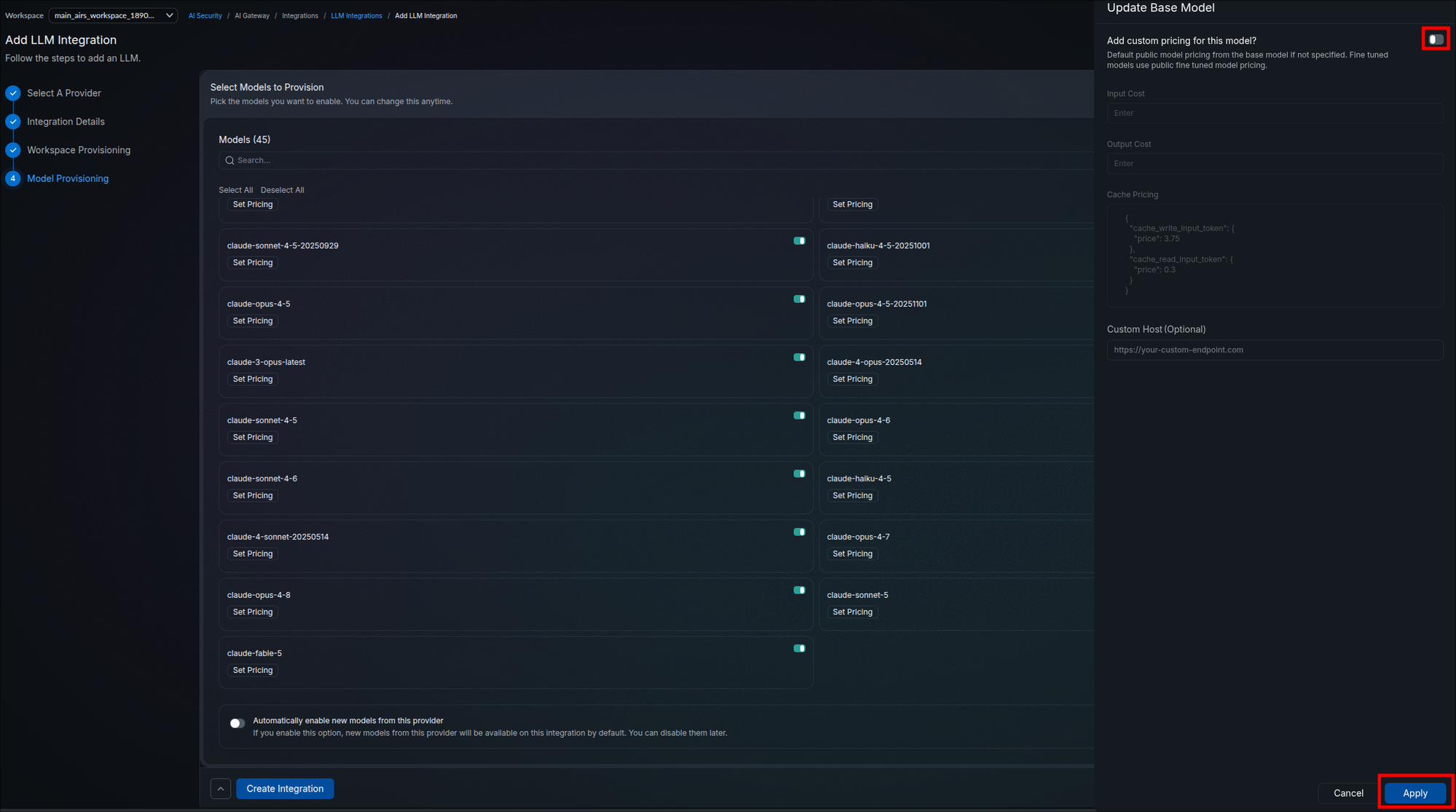Viewport: 1456px width, 812px height.
Task: Collapse panel with the up chevron button
Action: [x=221, y=789]
